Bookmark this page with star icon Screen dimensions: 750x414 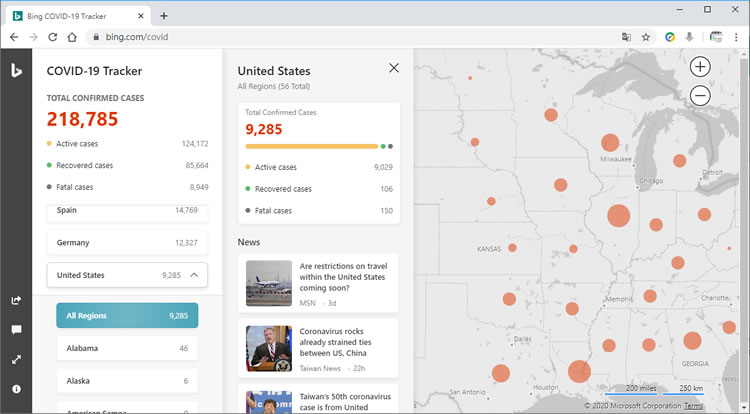pos(646,37)
